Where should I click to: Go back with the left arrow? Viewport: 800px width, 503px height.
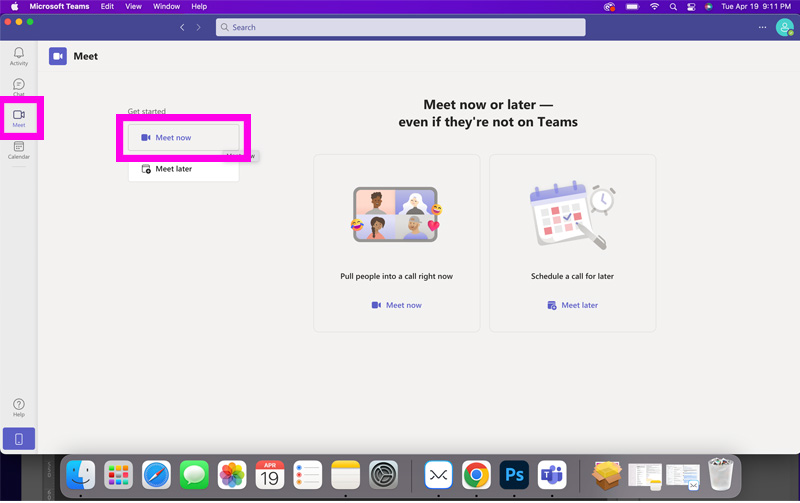point(182,28)
